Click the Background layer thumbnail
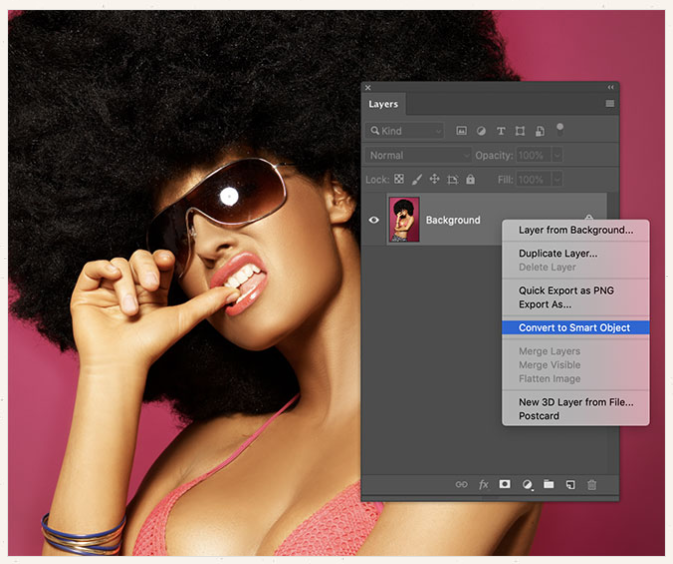 404,220
